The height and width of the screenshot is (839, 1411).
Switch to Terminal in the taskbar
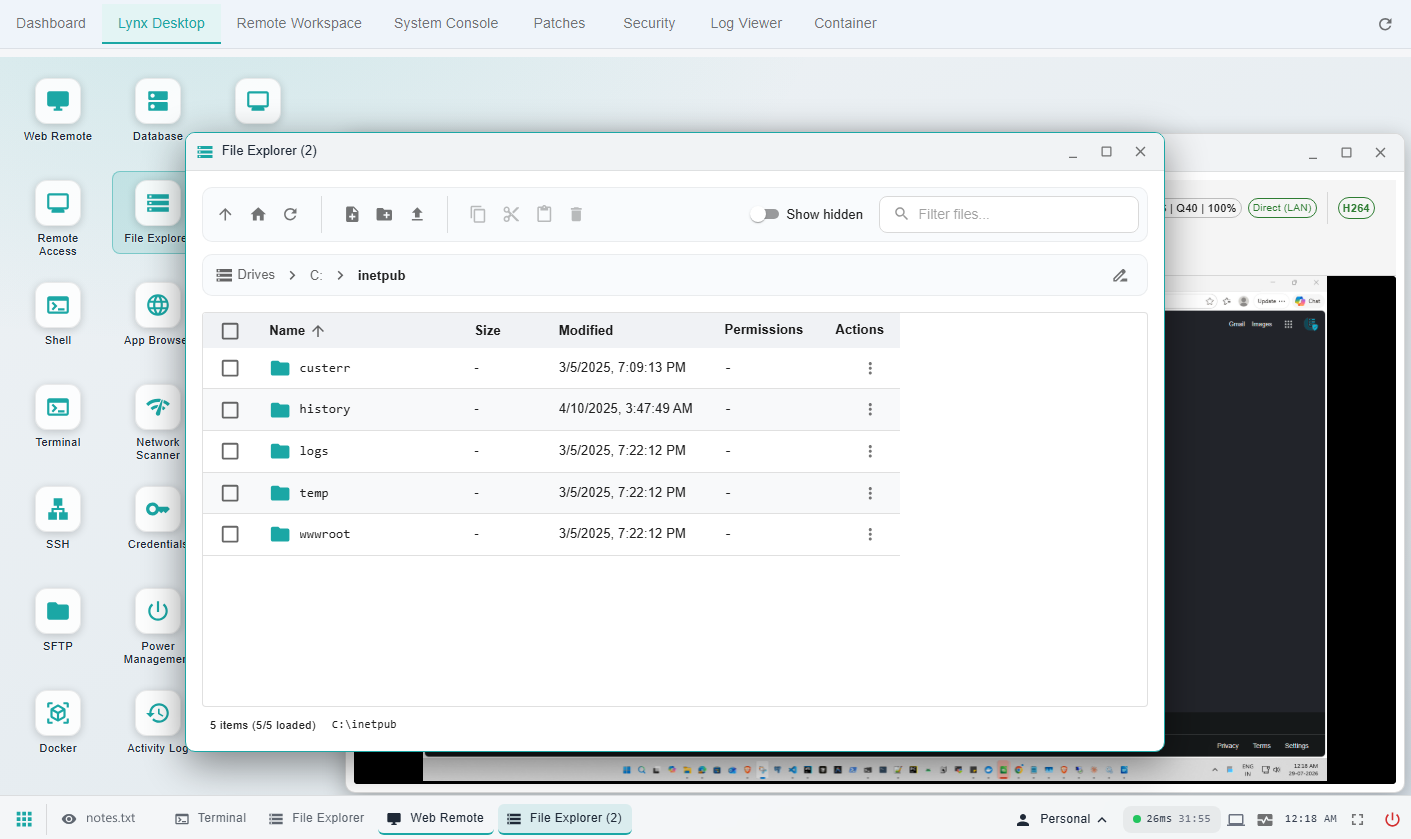211,818
